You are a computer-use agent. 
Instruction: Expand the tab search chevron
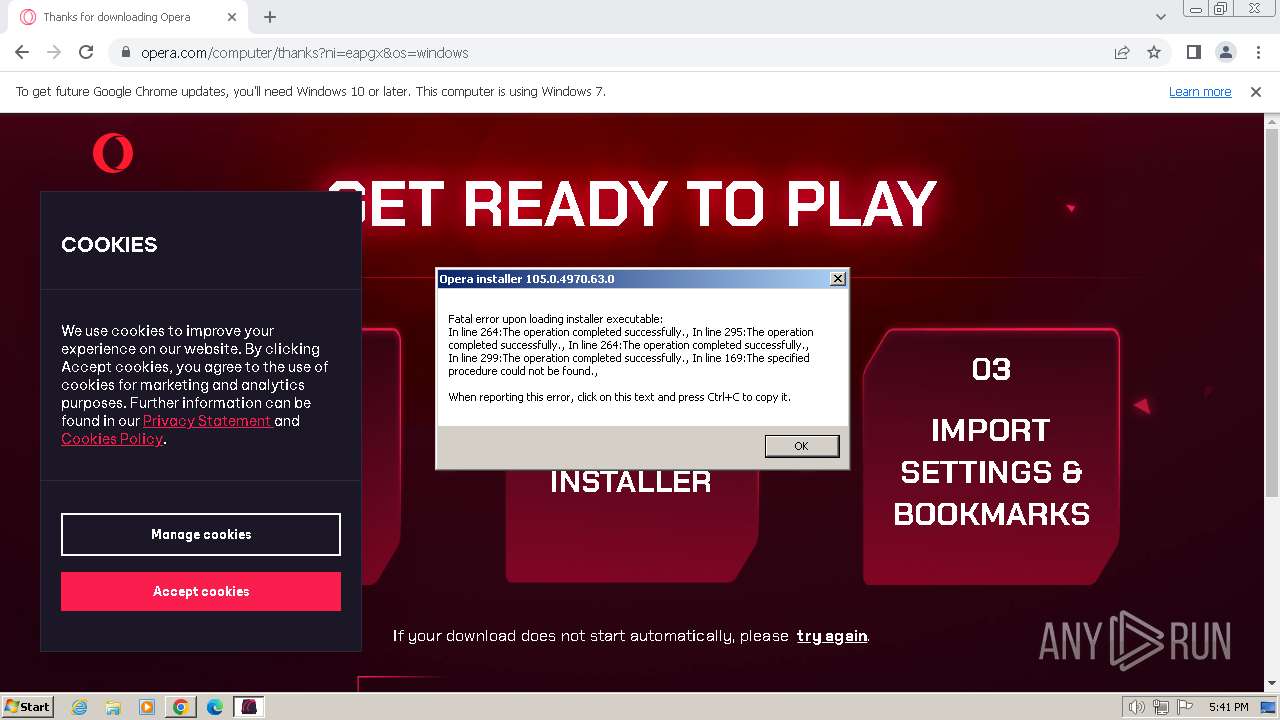pyautogui.click(x=1161, y=17)
